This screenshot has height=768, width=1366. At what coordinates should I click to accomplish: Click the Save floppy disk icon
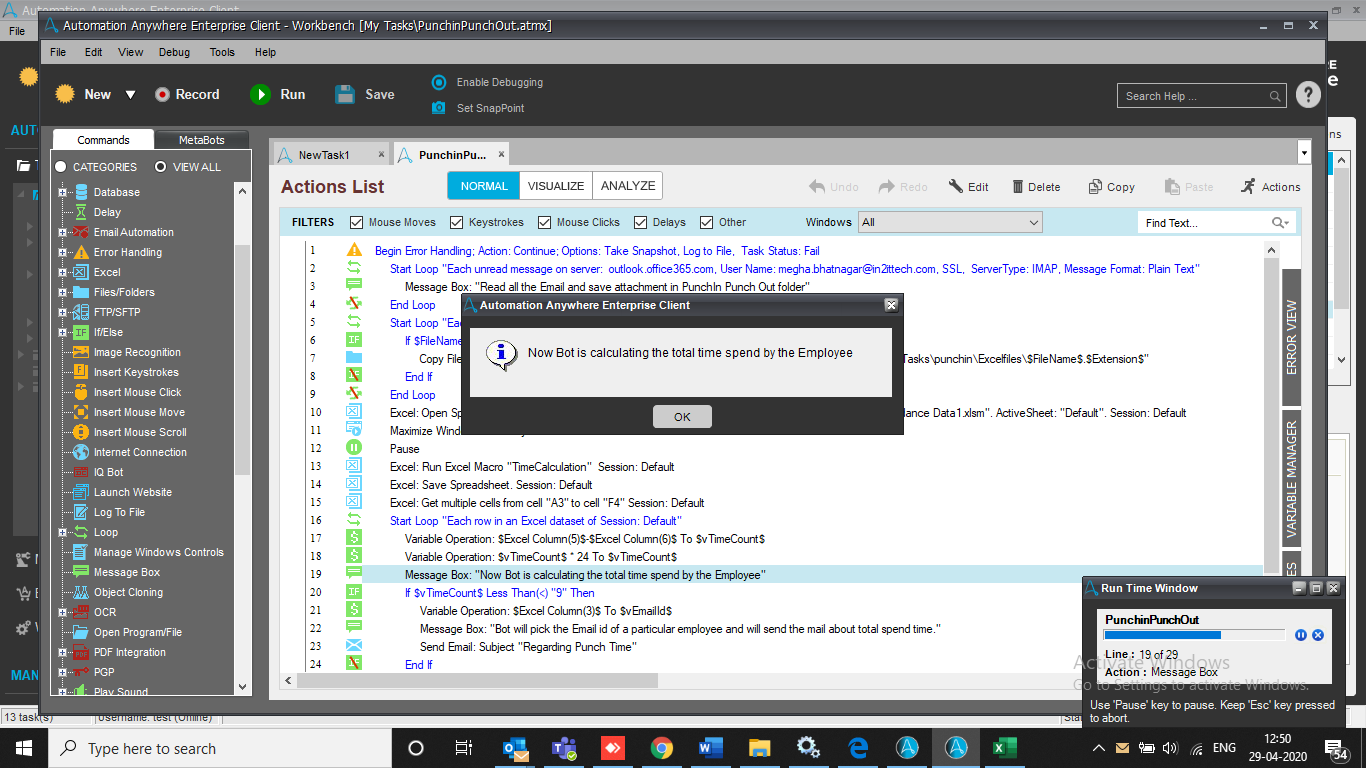coord(345,94)
